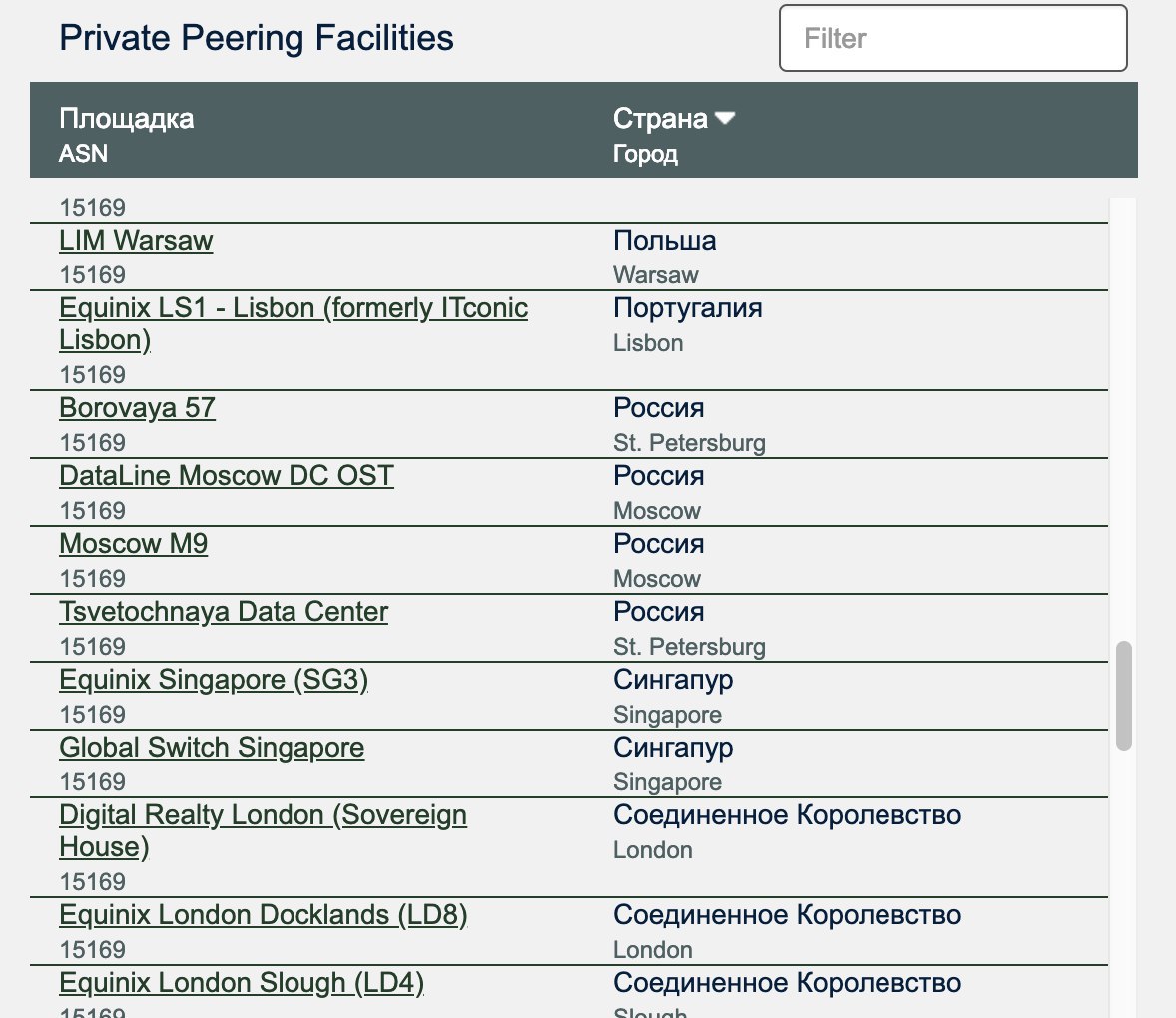1176x1018 pixels.
Task: Click the Страна sort arrow icon
Action: coord(725,118)
